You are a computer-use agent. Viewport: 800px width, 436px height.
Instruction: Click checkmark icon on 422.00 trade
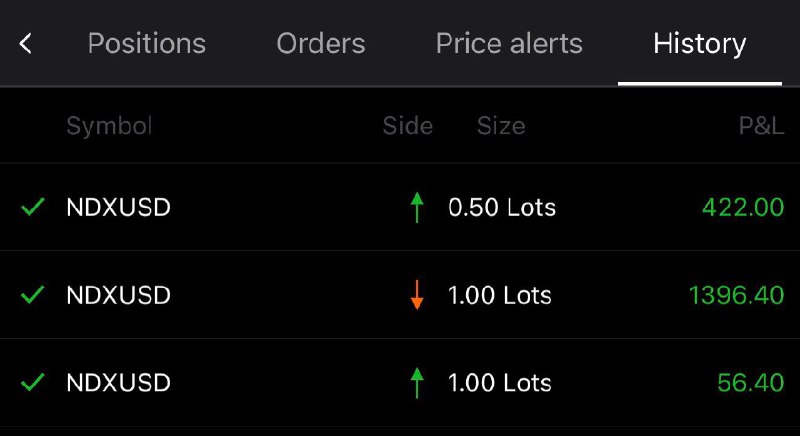pyautogui.click(x=33, y=208)
